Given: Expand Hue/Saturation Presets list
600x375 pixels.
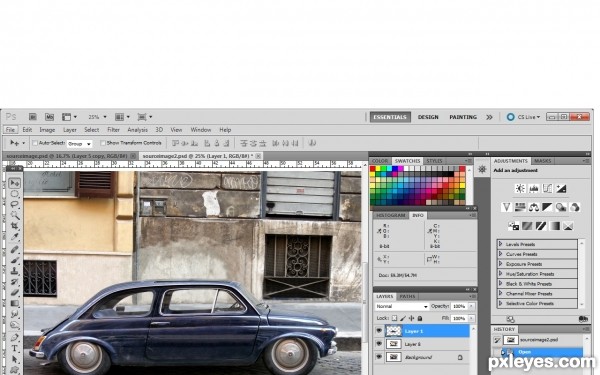Looking at the screenshot, I should click(x=500, y=274).
